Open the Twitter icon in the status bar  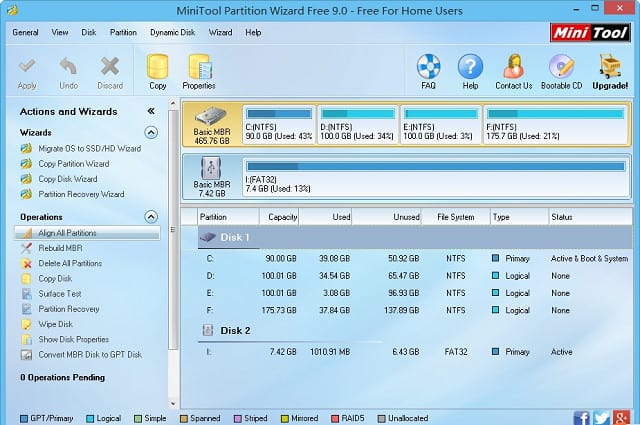pyautogui.click(x=601, y=418)
